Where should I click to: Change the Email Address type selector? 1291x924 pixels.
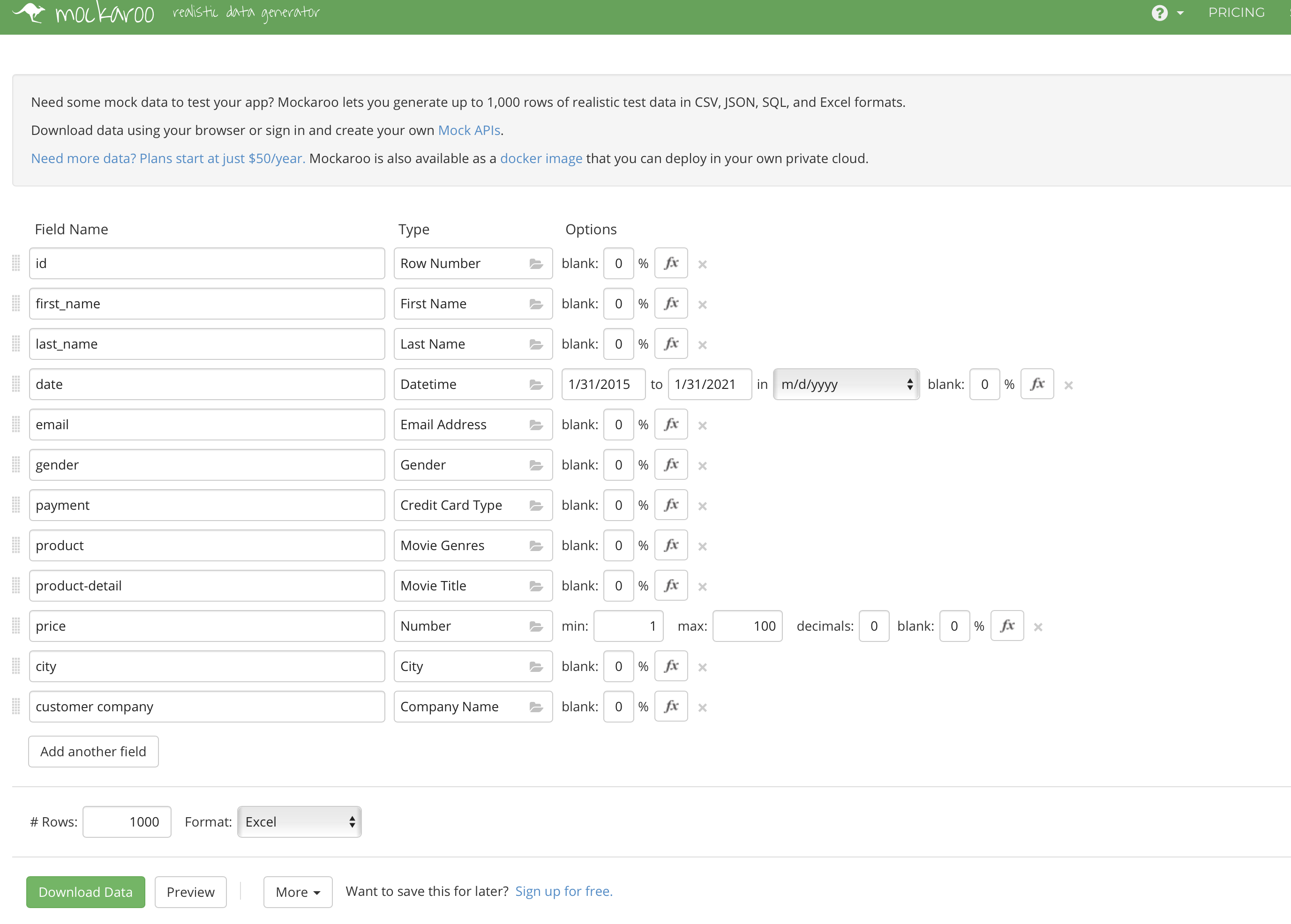473,425
